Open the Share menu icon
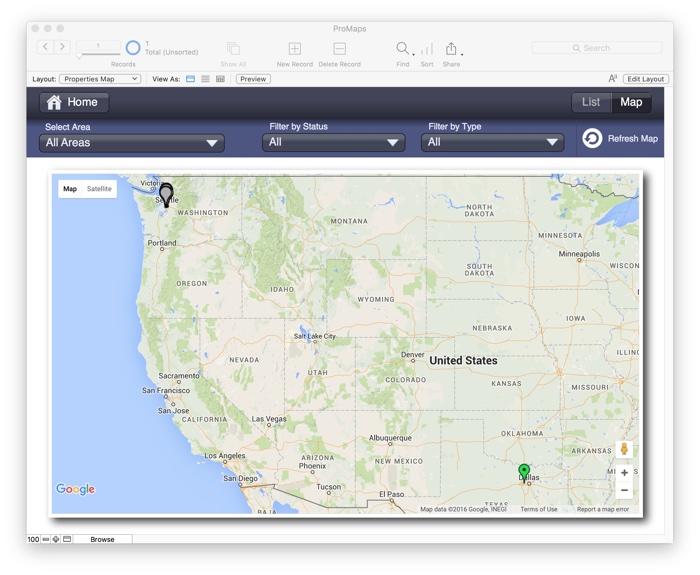 451,48
